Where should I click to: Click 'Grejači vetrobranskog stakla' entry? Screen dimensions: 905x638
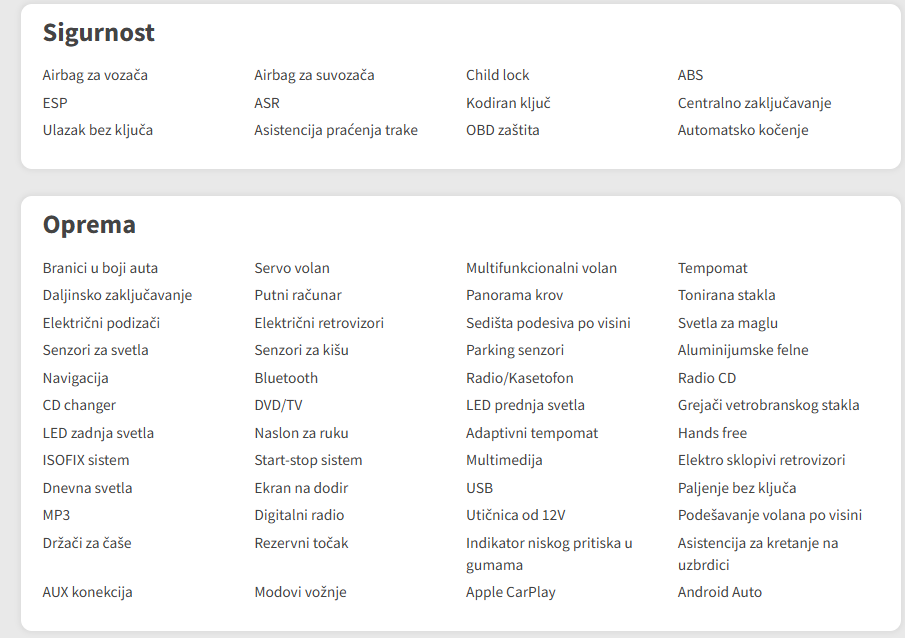[x=769, y=405]
